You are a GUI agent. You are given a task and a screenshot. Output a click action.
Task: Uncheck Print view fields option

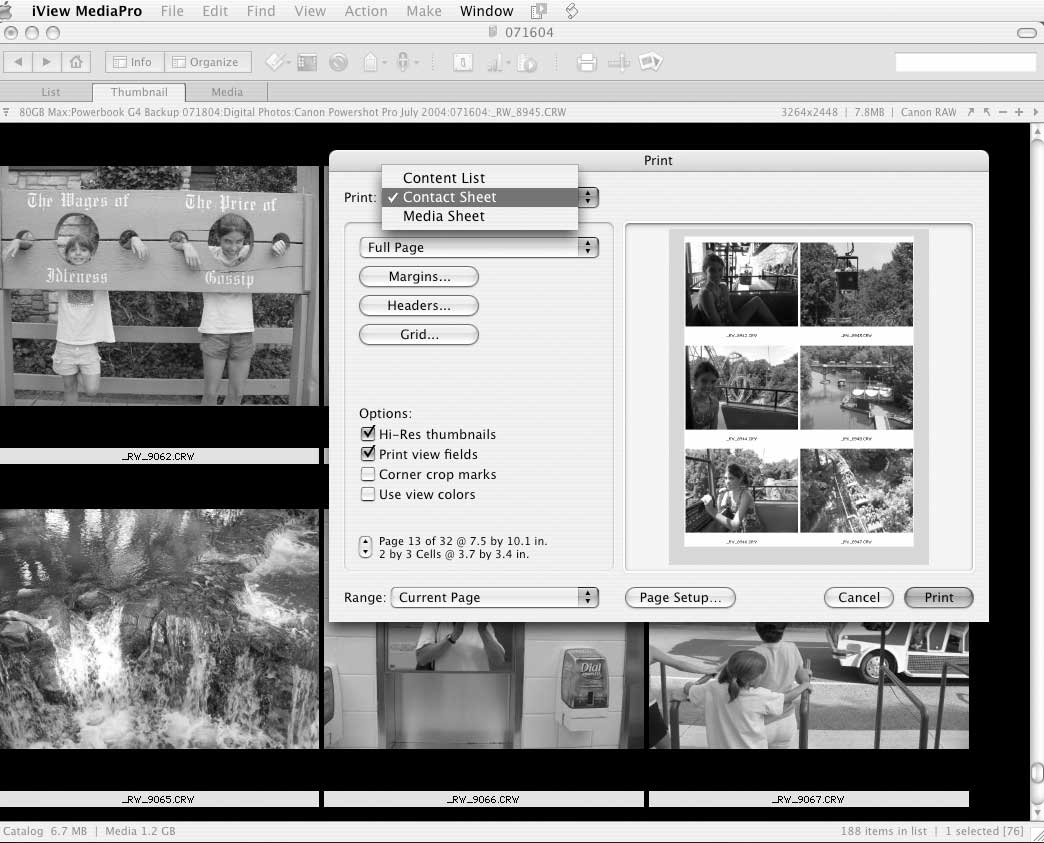(x=368, y=453)
